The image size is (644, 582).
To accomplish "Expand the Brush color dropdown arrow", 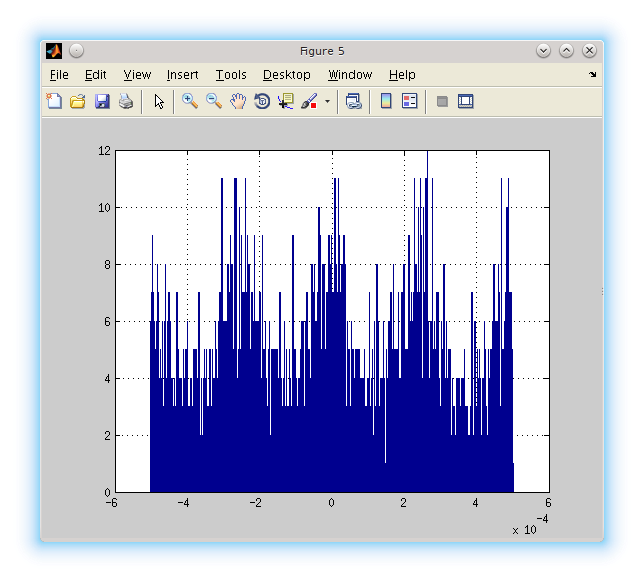I will 327,102.
